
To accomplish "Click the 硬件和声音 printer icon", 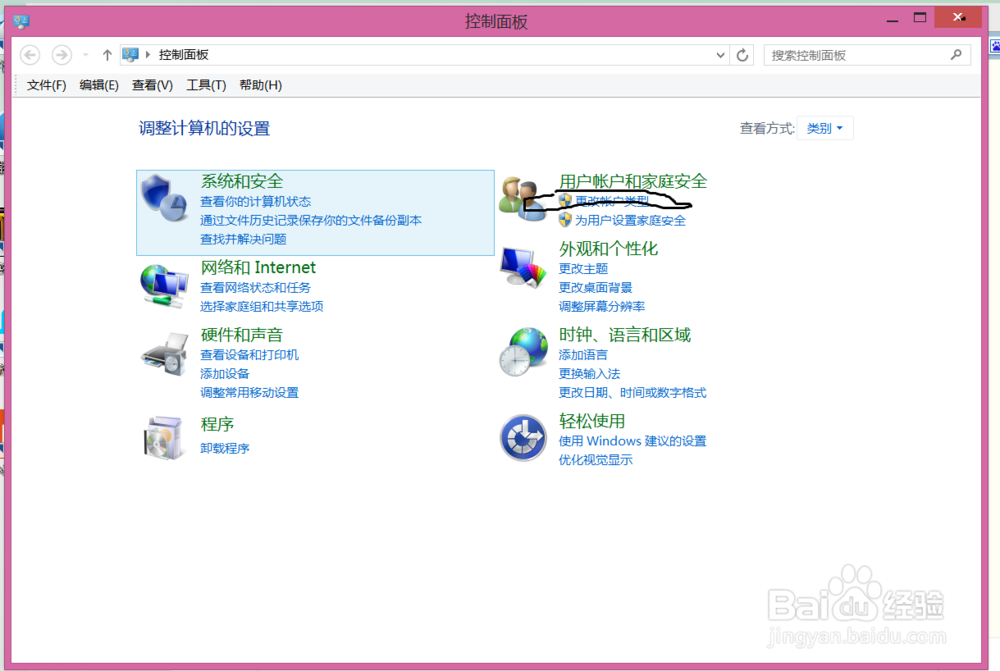I will click(x=163, y=355).
